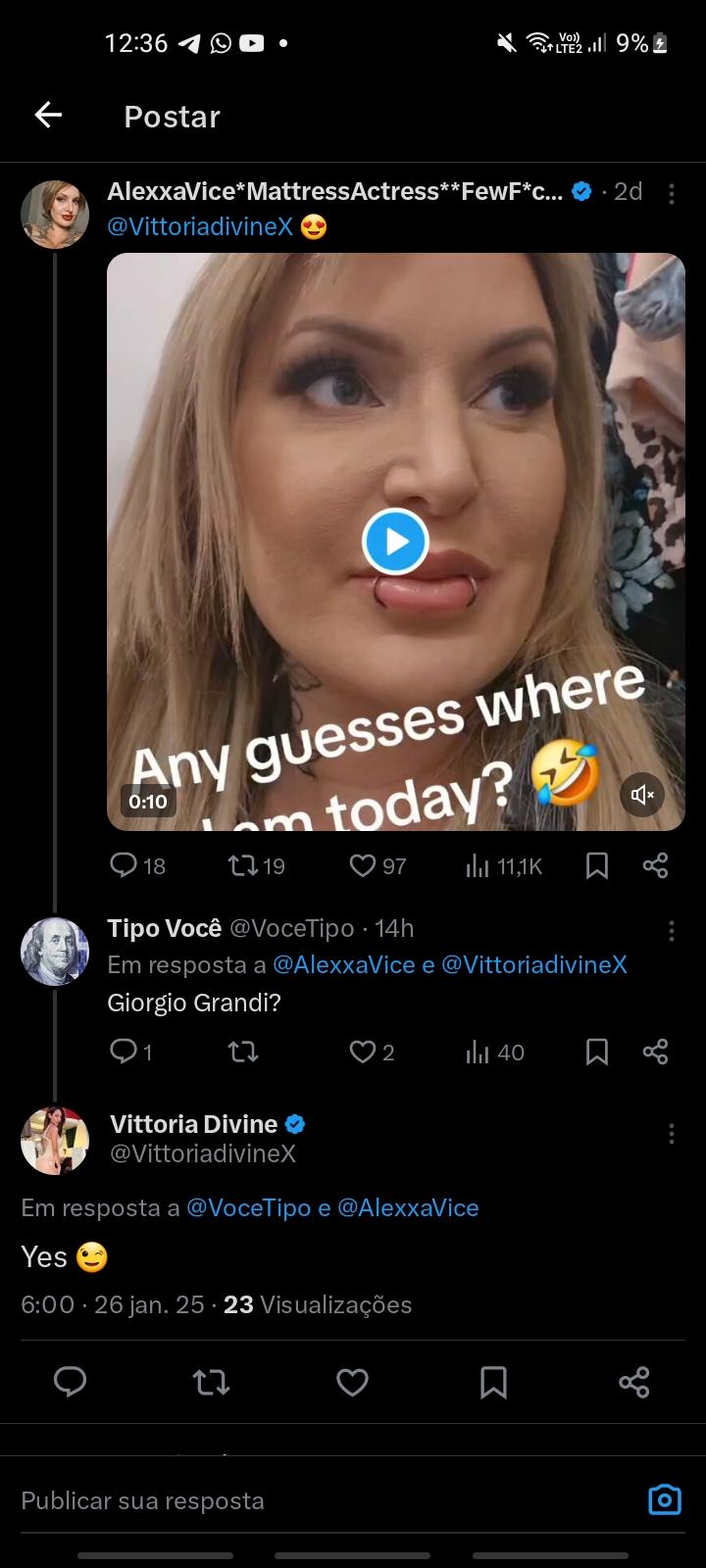The width and height of the screenshot is (706, 1568).
Task: Open more options for Vittoria Divine's reply
Action: click(671, 1134)
